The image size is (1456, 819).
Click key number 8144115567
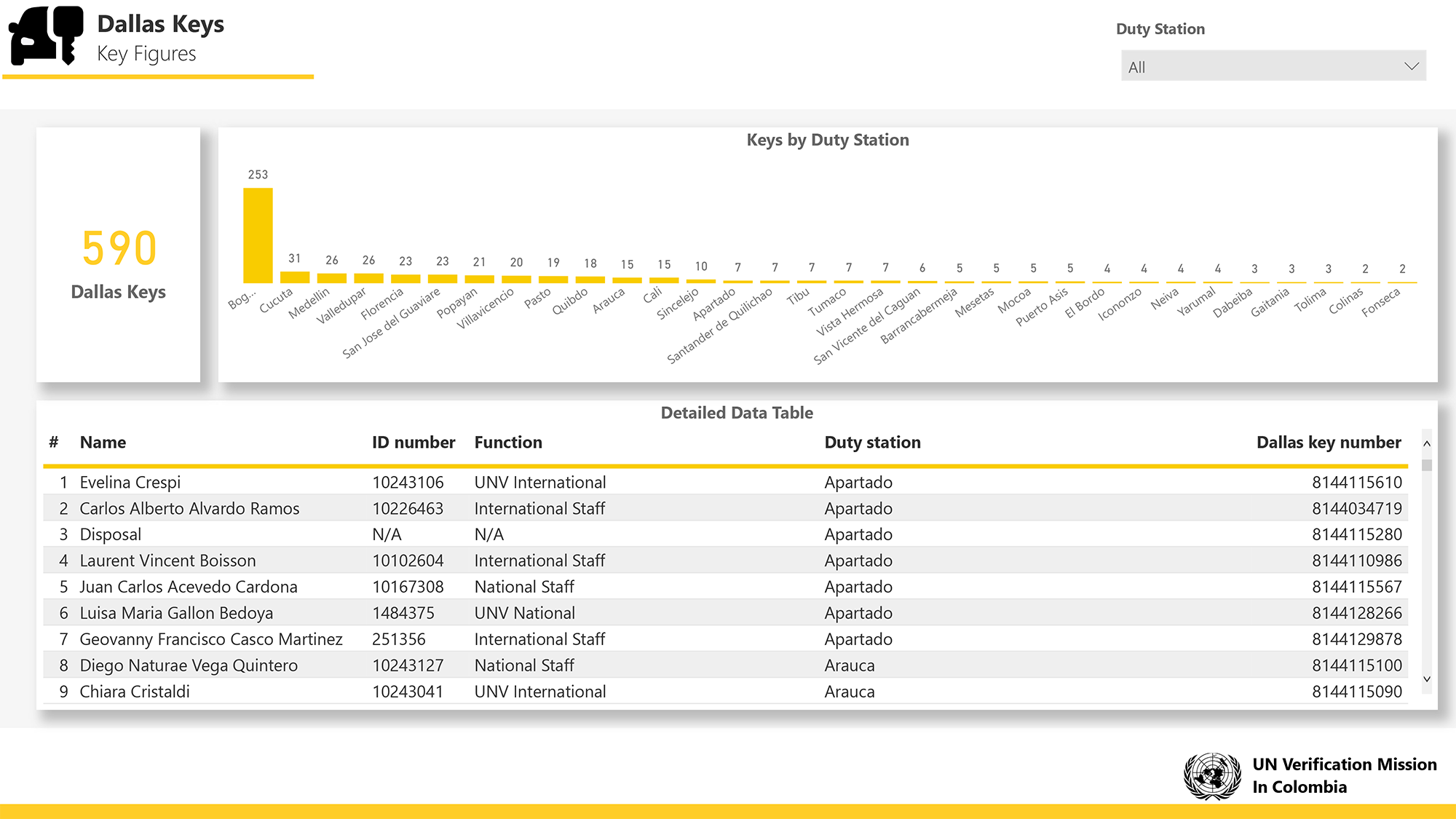pyautogui.click(x=1357, y=587)
